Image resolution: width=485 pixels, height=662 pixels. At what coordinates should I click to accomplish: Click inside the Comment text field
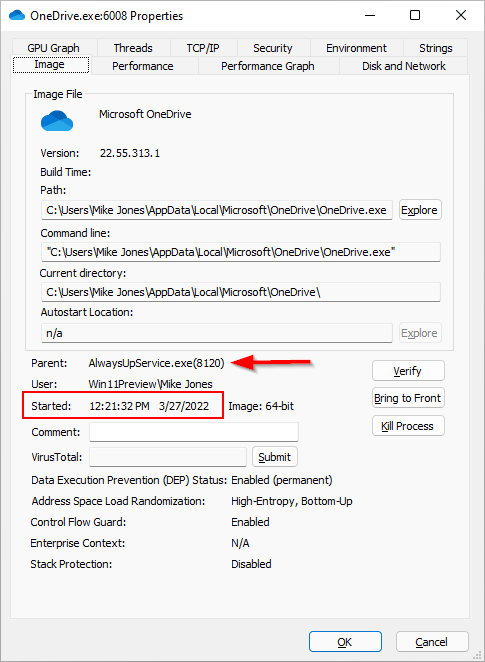[194, 432]
